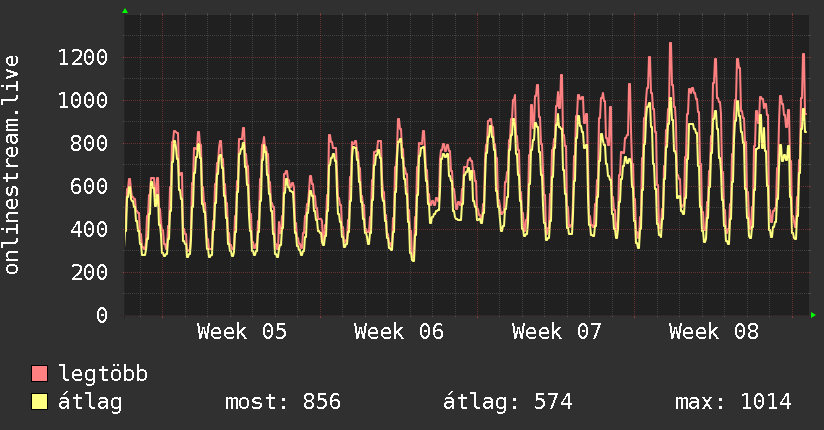The image size is (824, 430).
Task: Select the legtöbb legend label
Action: 103,374
